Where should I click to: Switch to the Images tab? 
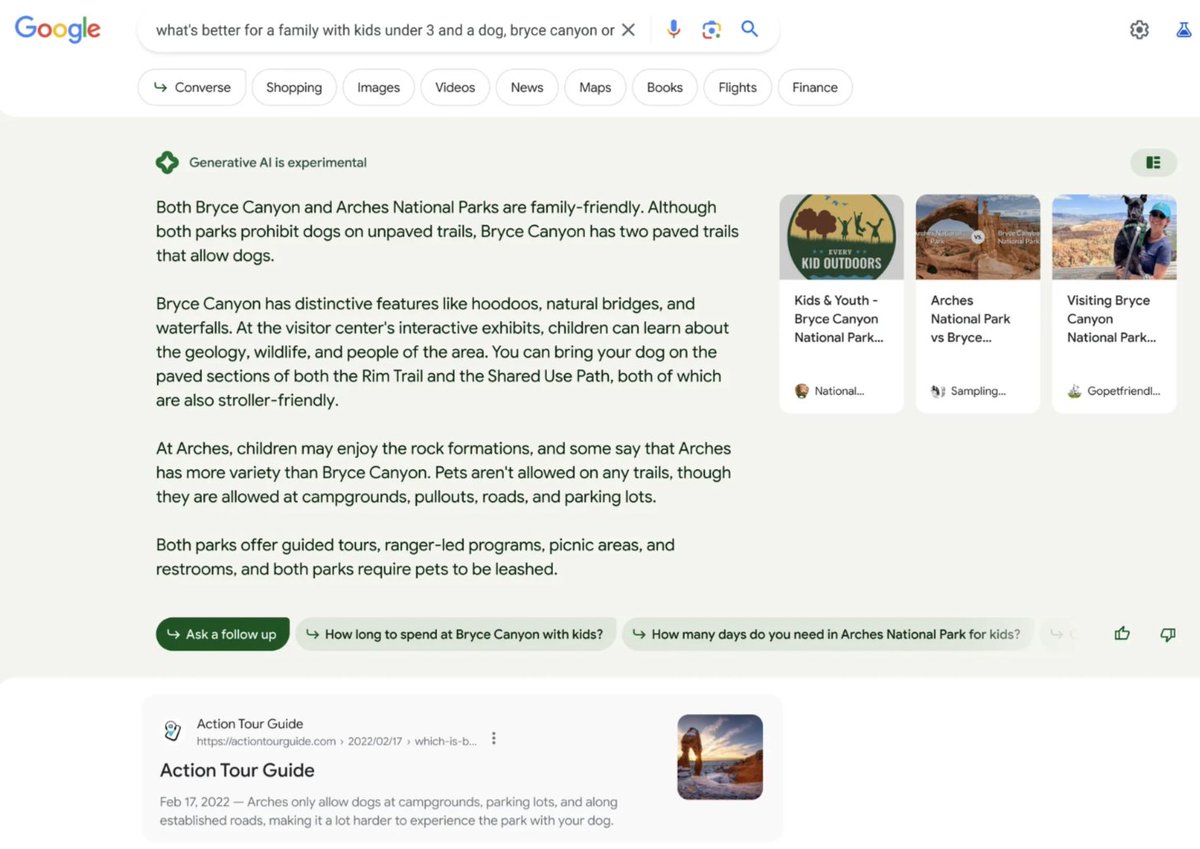(378, 87)
